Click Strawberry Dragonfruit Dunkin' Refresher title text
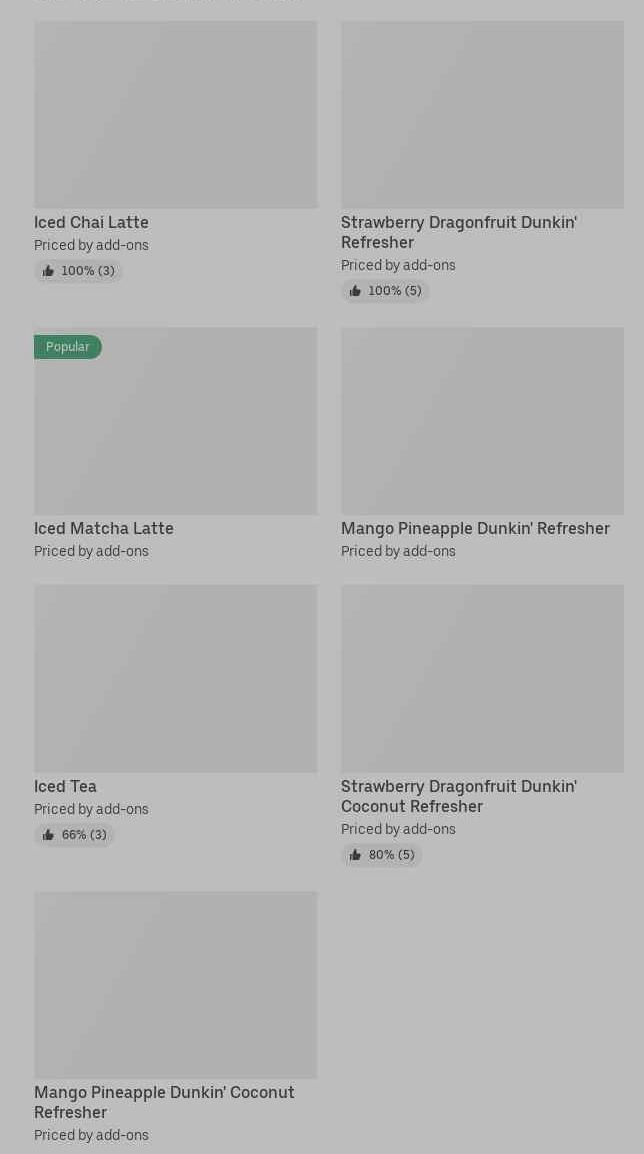The width and height of the screenshot is (644, 1154). 458,232
